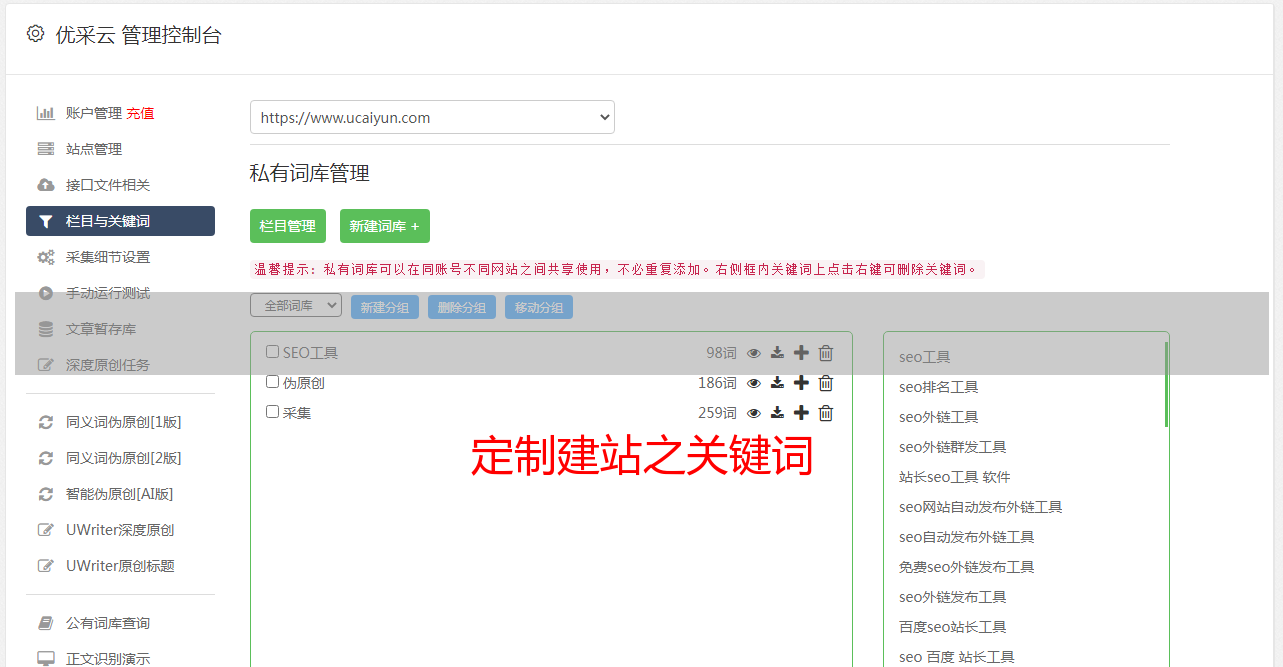This screenshot has height=667, width=1283.
Task: Click the bar chart icon for 账户管理
Action: pos(46,113)
